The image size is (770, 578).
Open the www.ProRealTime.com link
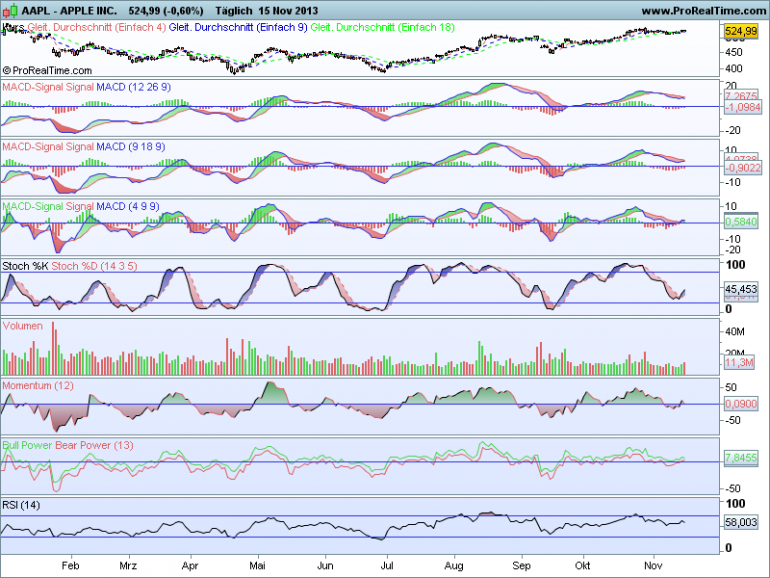click(704, 11)
